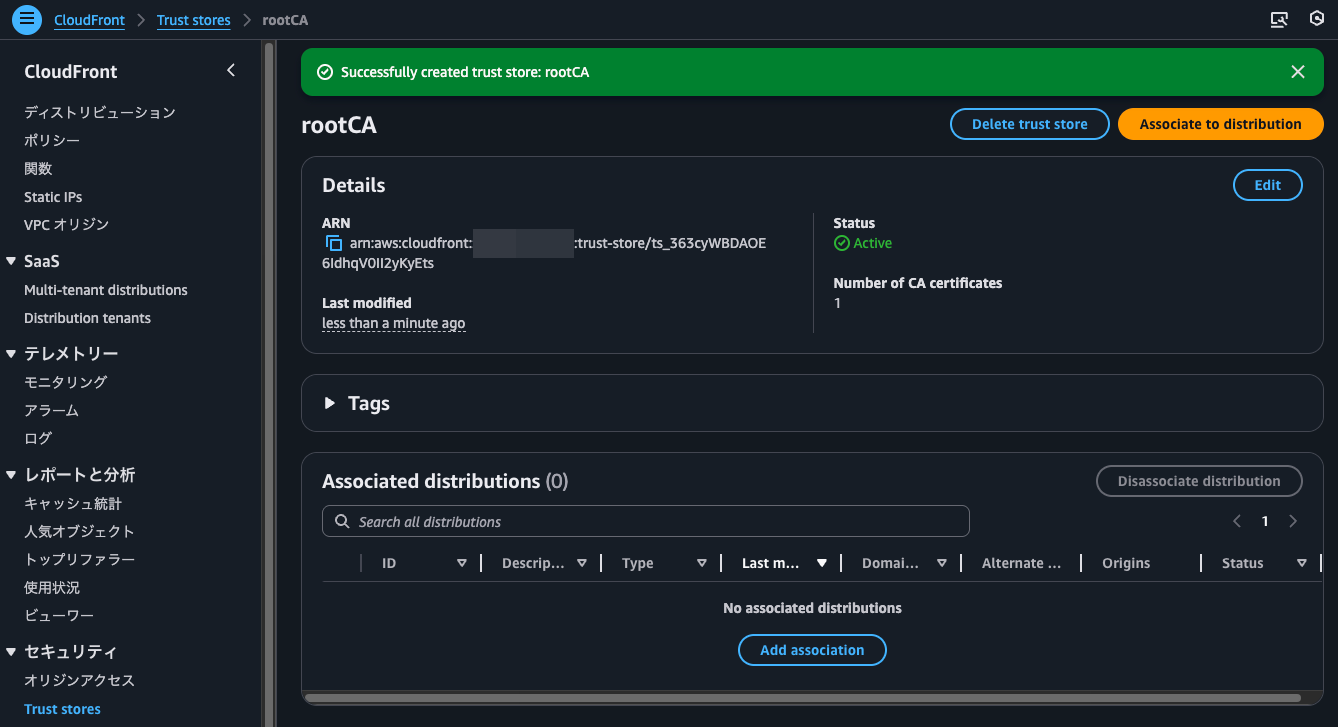Click the hexagon settings icon in top bar
Viewport: 1338px width, 727px height.
click(1316, 18)
